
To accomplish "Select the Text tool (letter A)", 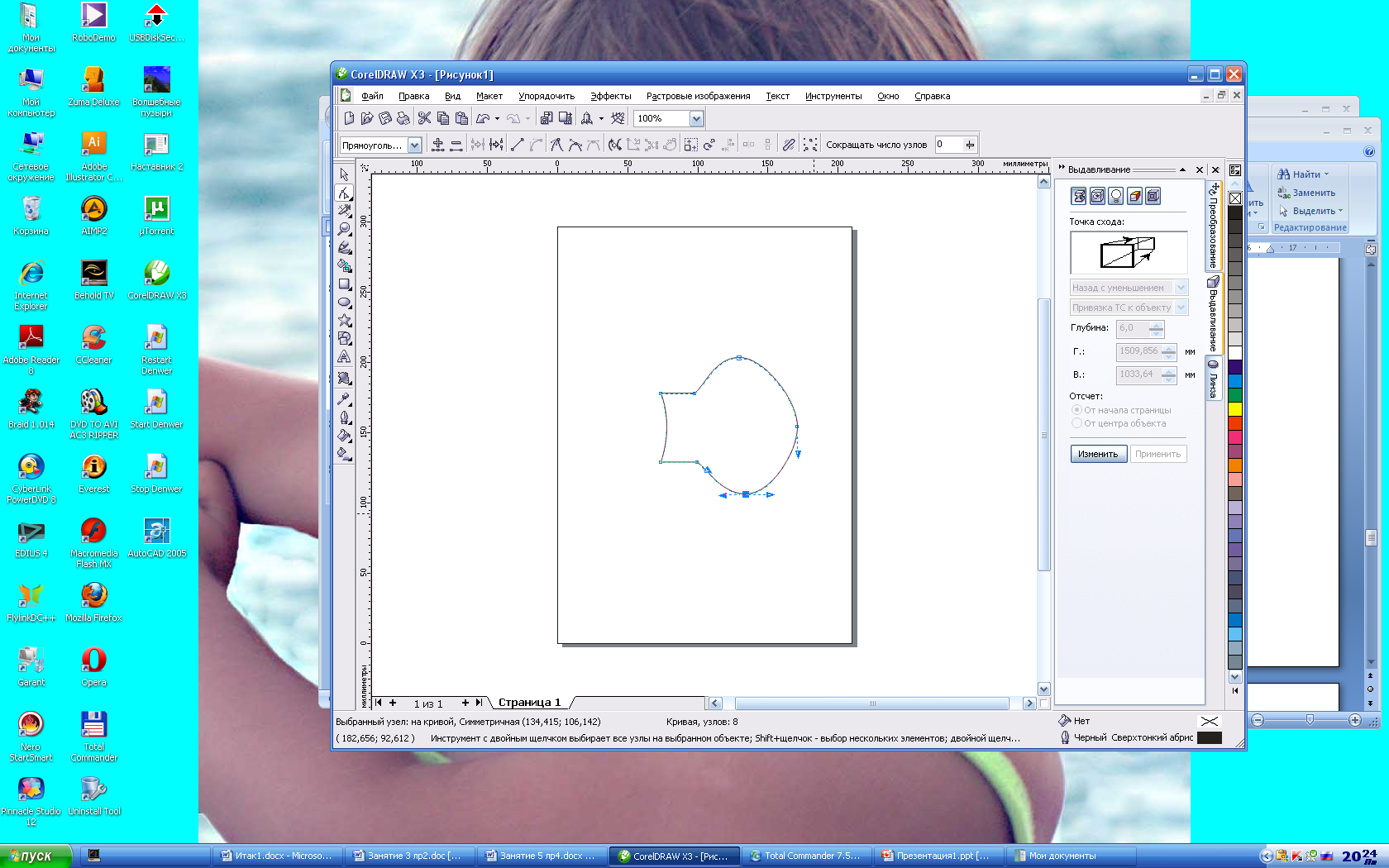I will (x=345, y=357).
